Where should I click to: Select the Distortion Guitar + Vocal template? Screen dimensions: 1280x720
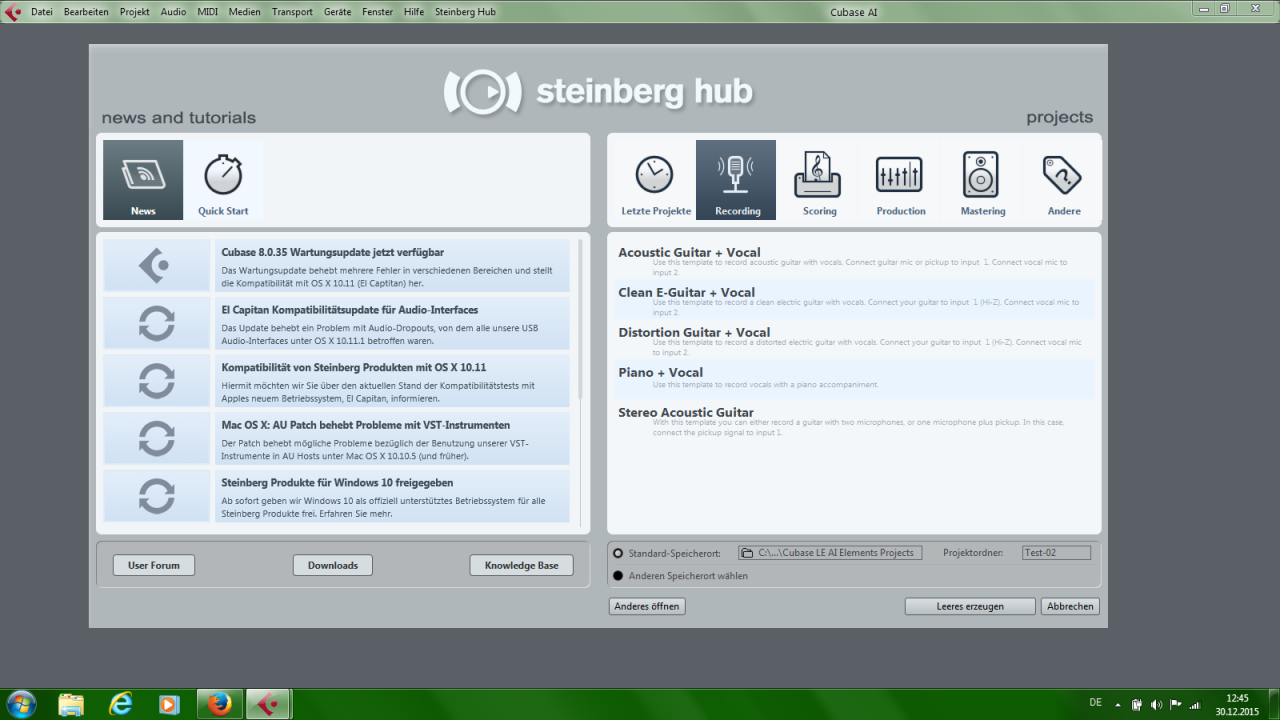pyautogui.click(x=854, y=338)
